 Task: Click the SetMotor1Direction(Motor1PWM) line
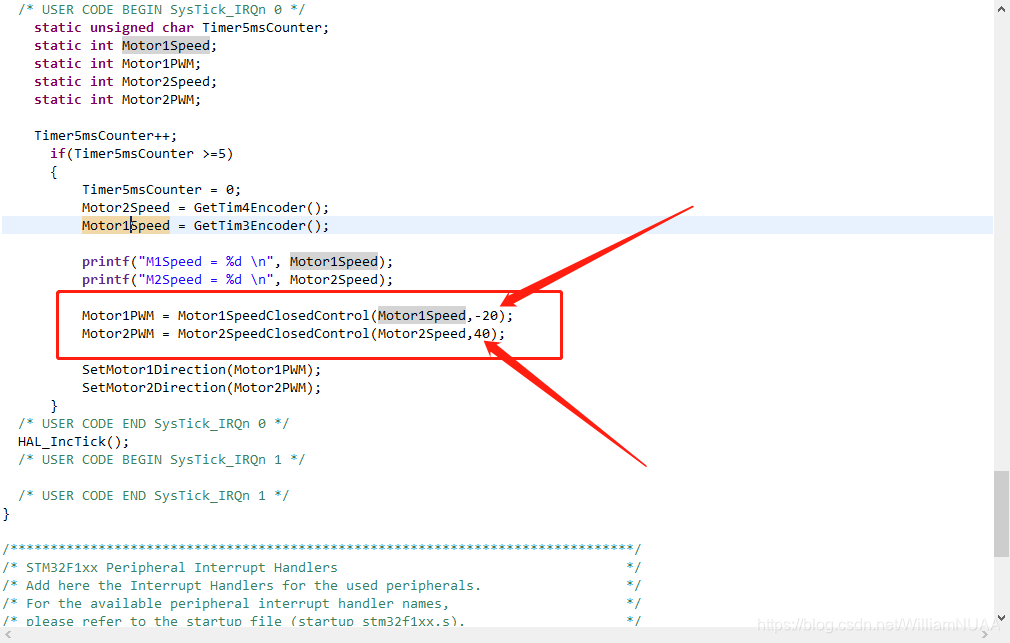pos(201,370)
